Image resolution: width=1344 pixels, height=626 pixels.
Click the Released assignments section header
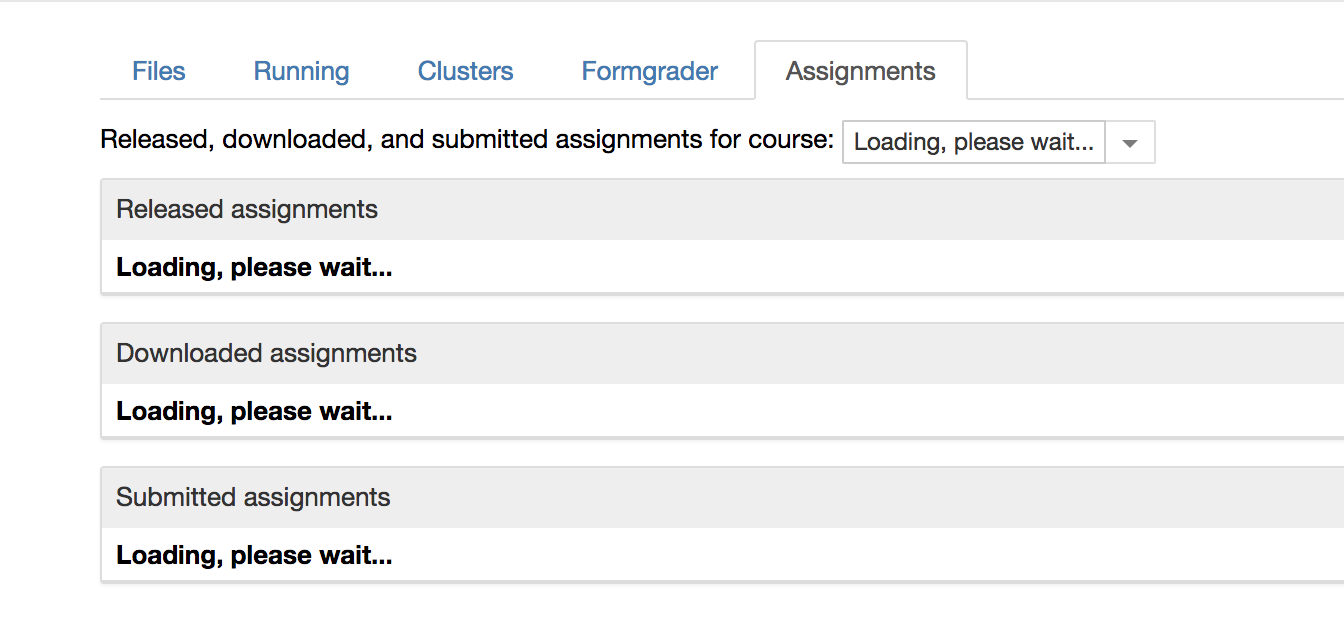(x=247, y=209)
